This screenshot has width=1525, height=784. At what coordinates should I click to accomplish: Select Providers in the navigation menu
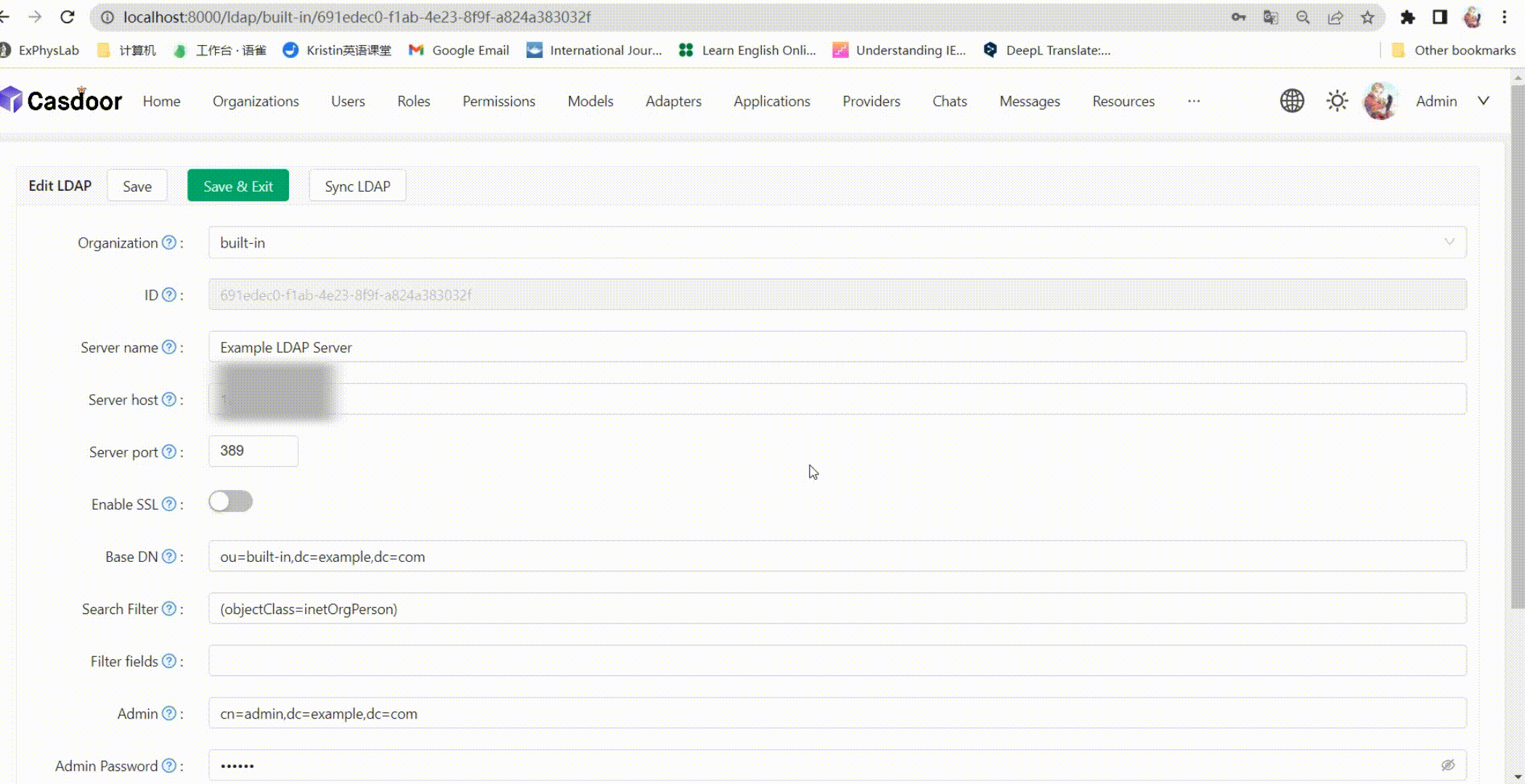click(871, 101)
